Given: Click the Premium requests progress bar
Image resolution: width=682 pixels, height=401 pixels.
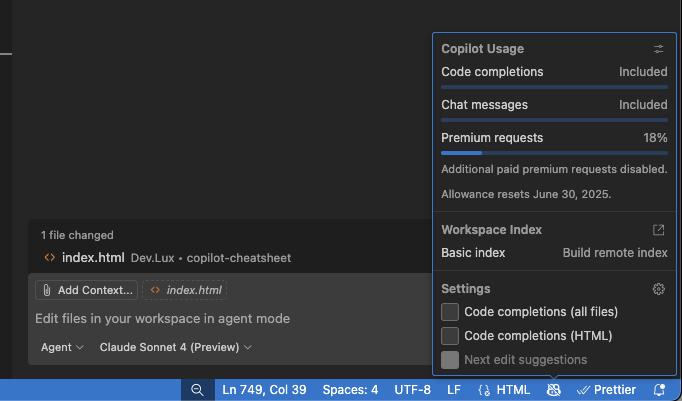Looking at the screenshot, I should coord(554,153).
